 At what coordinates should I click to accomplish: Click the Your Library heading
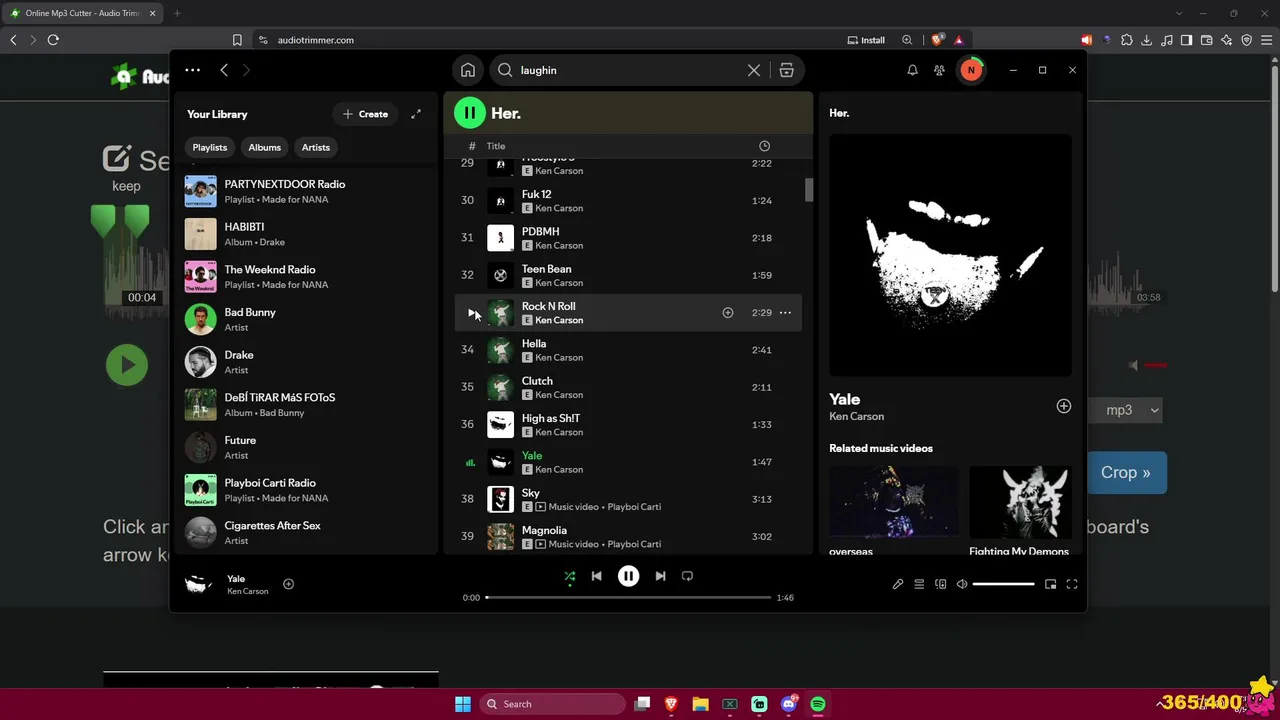click(x=217, y=114)
